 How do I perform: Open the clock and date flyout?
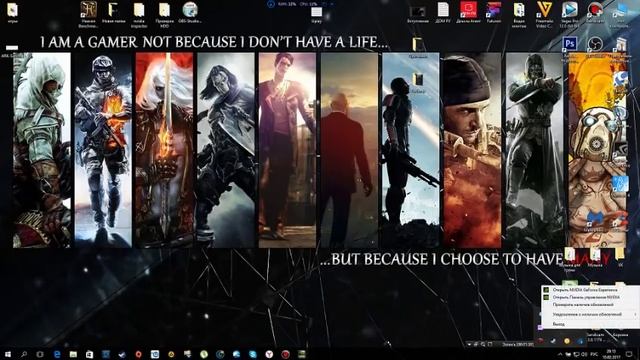click(611, 354)
